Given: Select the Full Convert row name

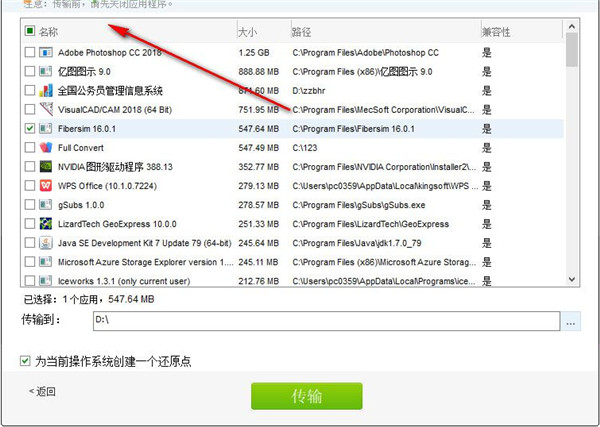Looking at the screenshot, I should tap(81, 148).
